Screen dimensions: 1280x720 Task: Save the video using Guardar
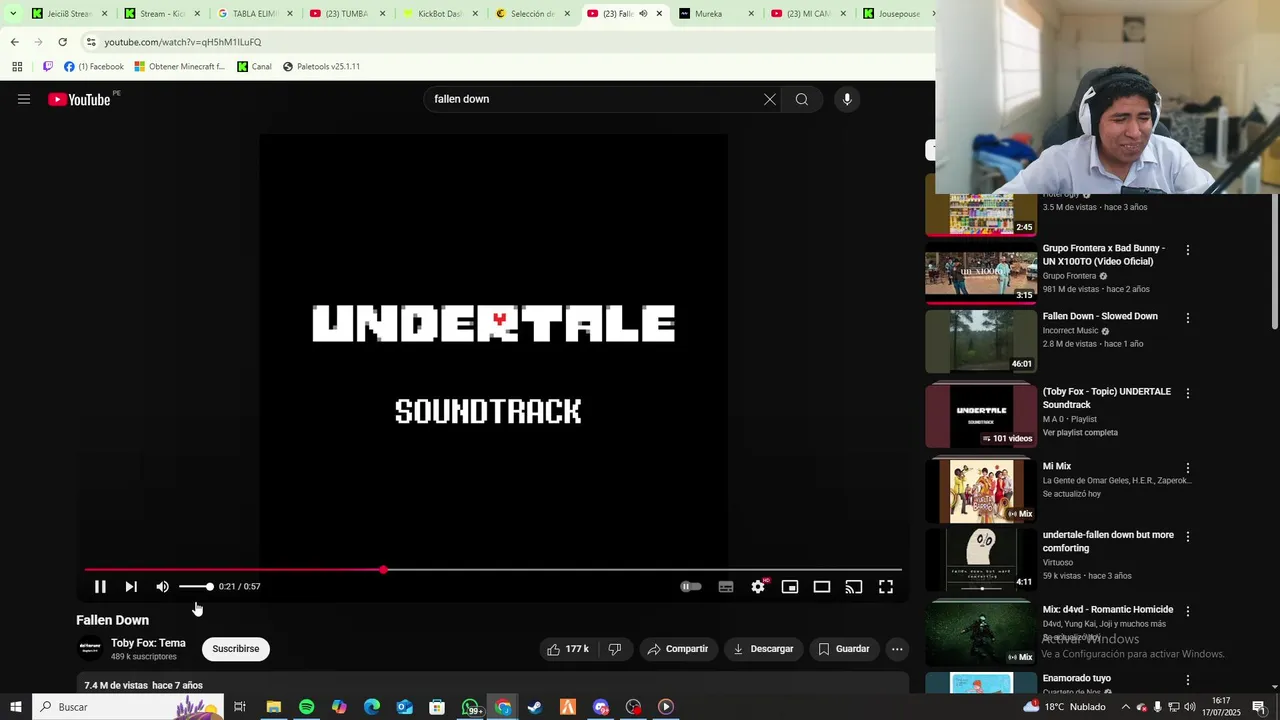844,649
